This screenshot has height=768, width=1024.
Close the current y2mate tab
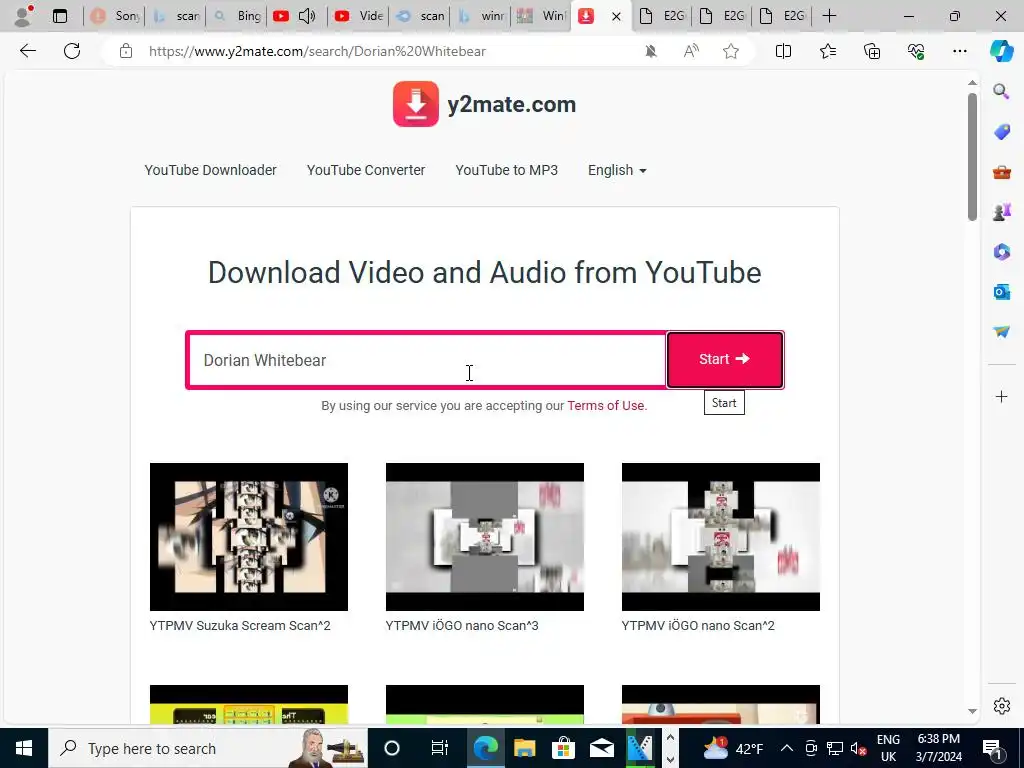click(x=616, y=16)
